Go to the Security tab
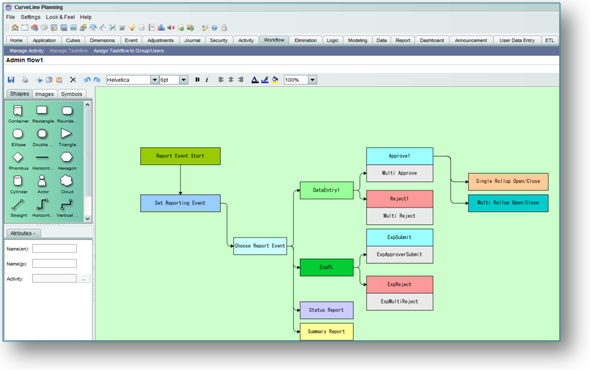 pyautogui.click(x=219, y=40)
